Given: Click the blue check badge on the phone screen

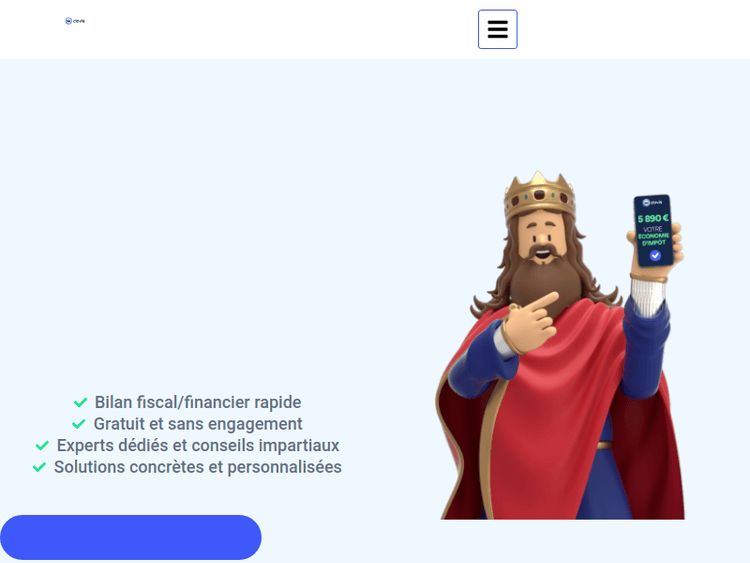Looking at the screenshot, I should [x=655, y=256].
